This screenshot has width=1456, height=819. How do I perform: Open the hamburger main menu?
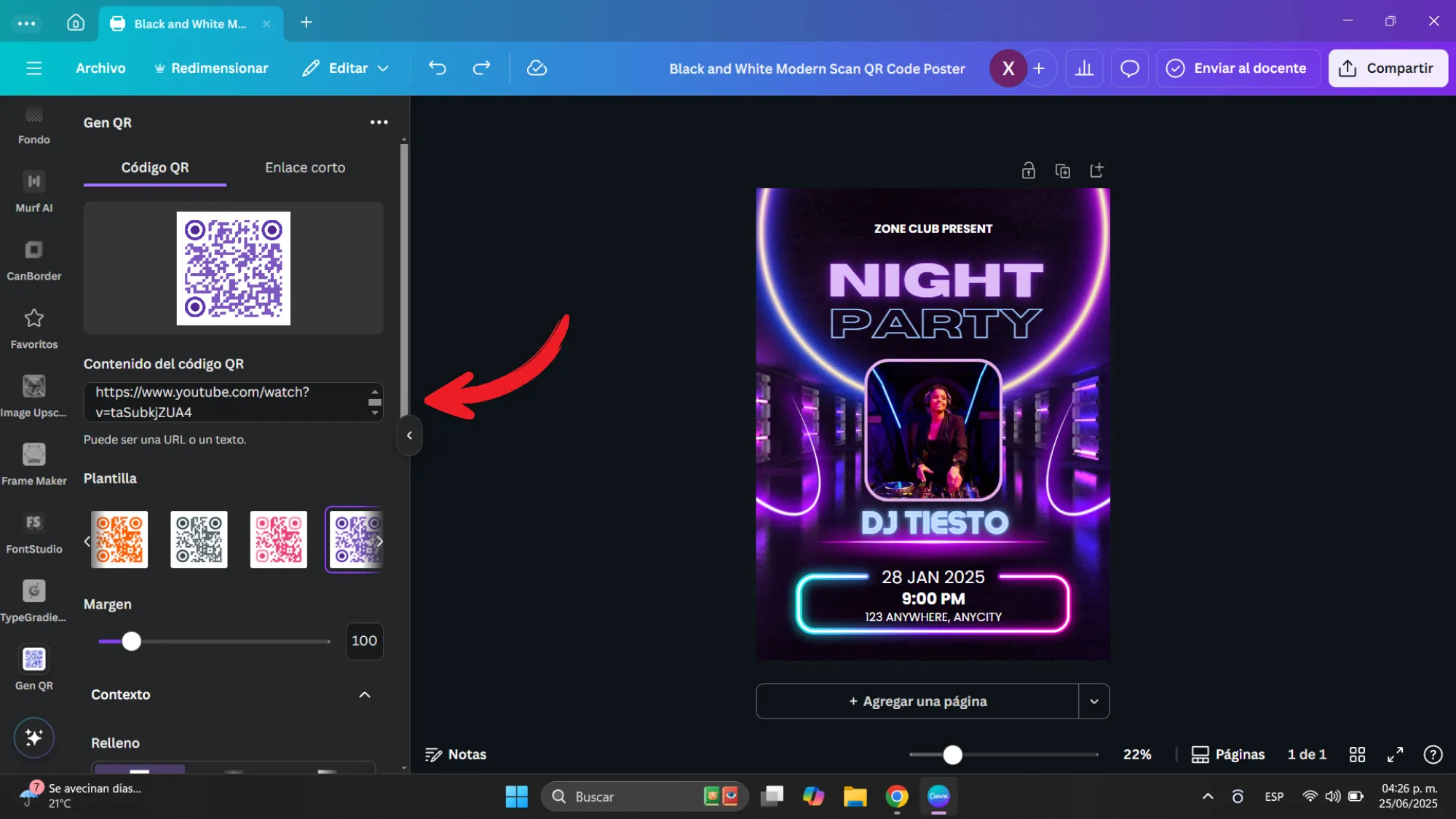coord(33,68)
